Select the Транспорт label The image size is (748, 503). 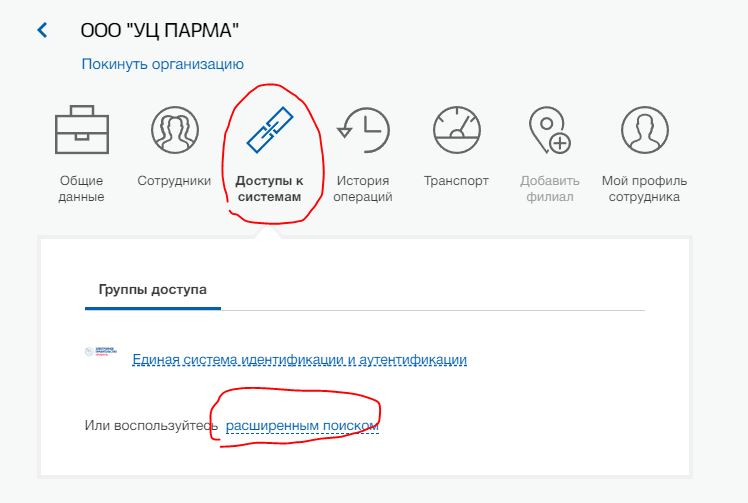tap(456, 181)
